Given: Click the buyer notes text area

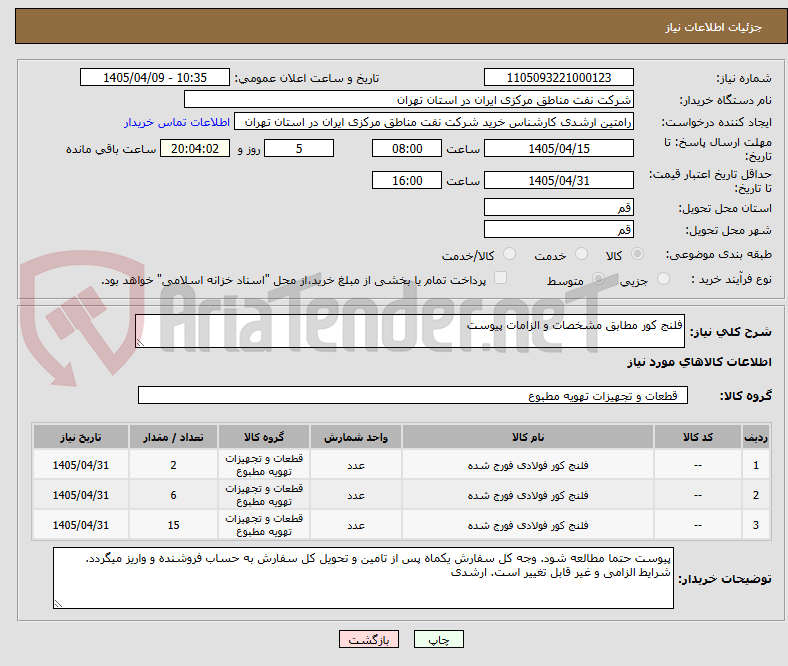Looking at the screenshot, I should point(363,578).
